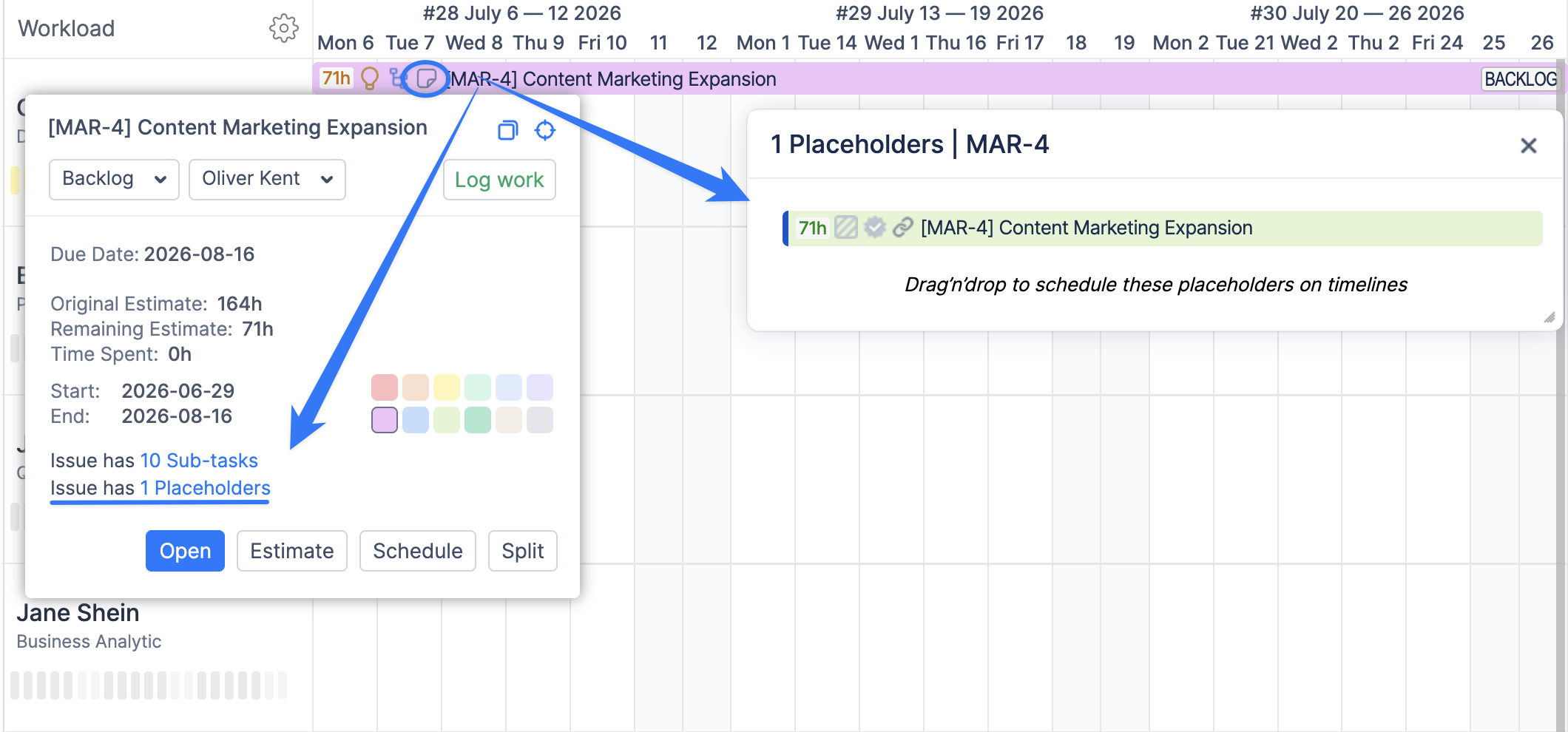Image resolution: width=1568 pixels, height=732 pixels.
Task: Click the "Tue 21" day column header
Action: (1245, 43)
